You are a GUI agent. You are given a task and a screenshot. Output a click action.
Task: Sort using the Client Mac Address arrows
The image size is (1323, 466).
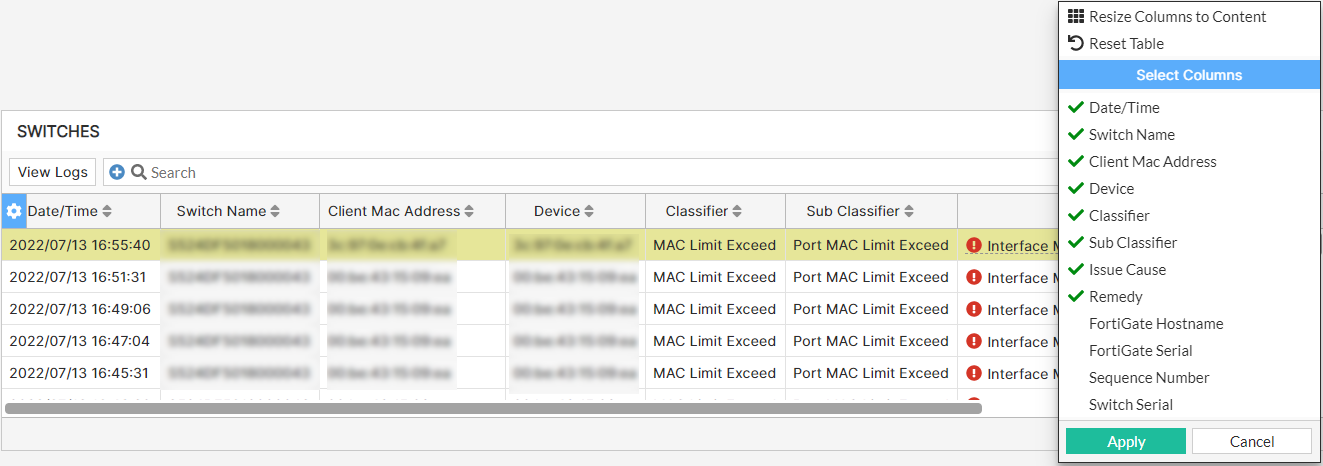(x=469, y=211)
